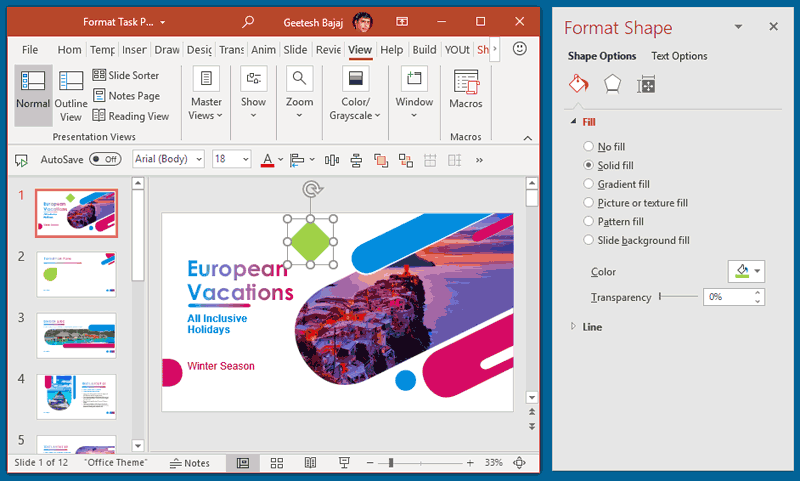This screenshot has width=800, height=481.
Task: Toggle the Notes pane button
Action: coord(189,463)
